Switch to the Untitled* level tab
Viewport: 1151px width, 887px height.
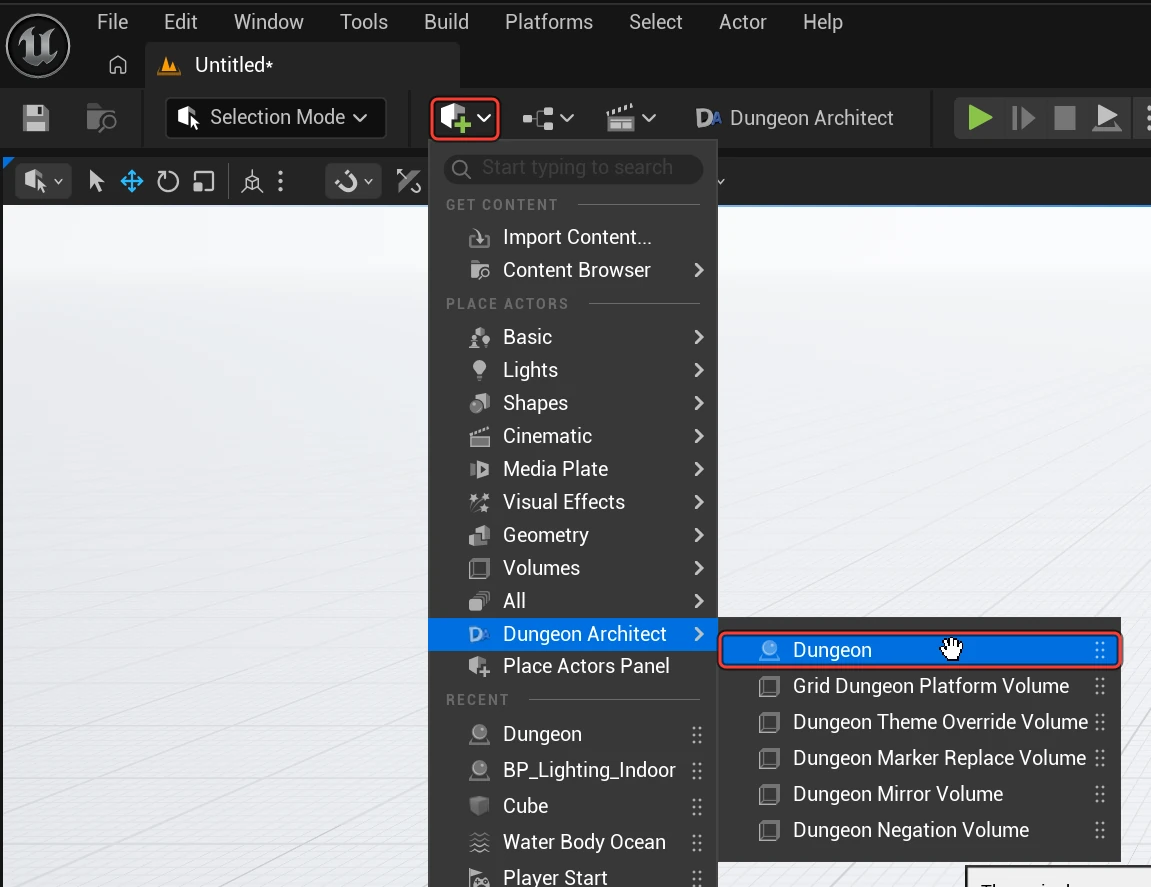point(302,65)
